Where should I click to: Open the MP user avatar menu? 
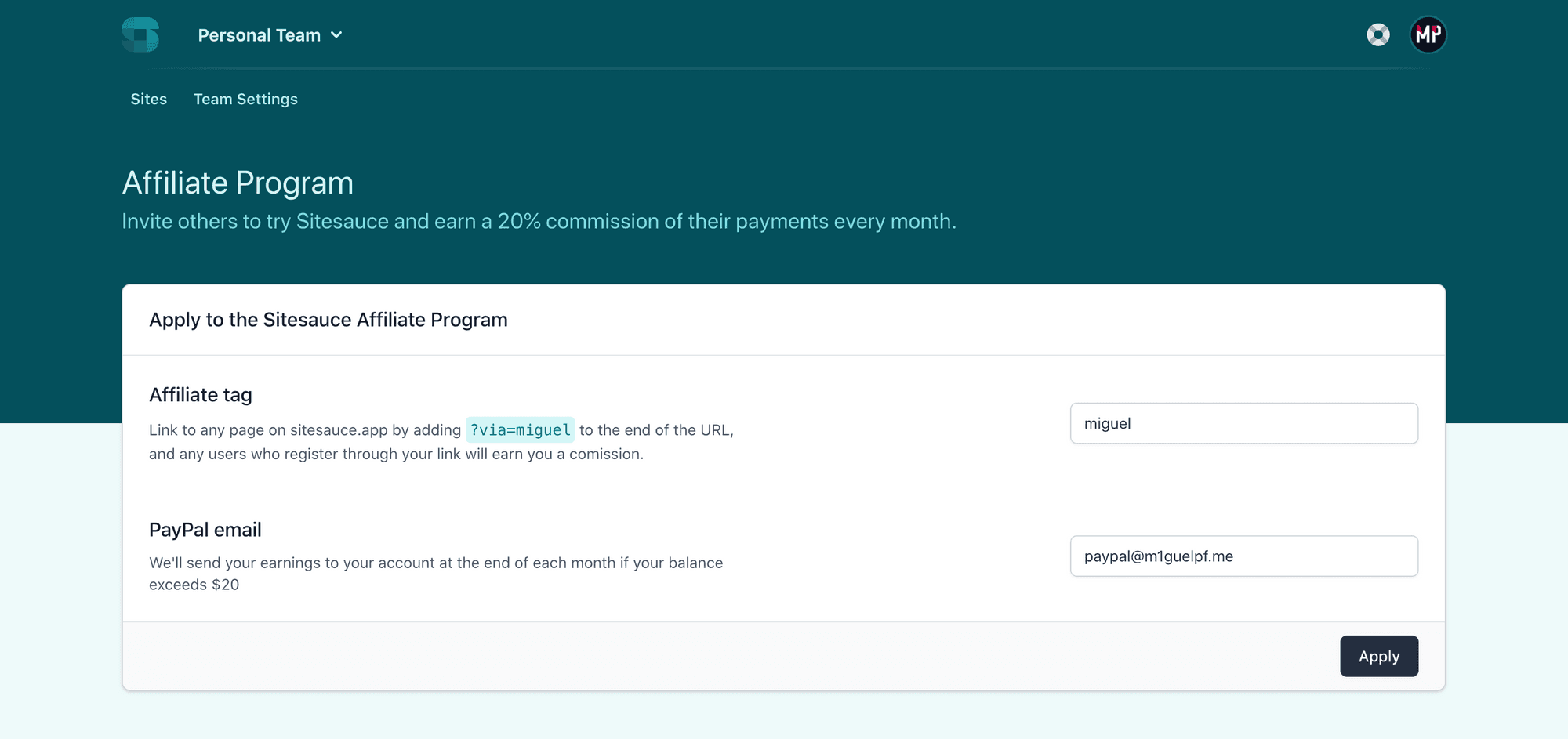(x=1428, y=34)
